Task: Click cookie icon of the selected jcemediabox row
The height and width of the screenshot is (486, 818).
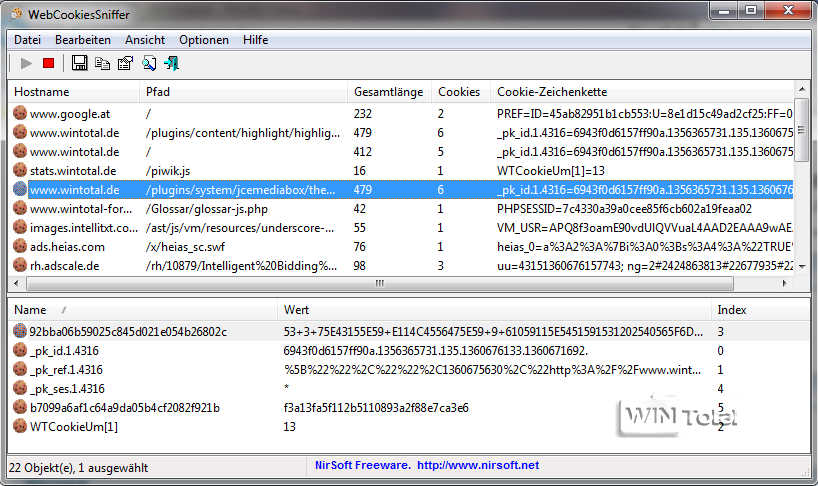Action: point(20,189)
